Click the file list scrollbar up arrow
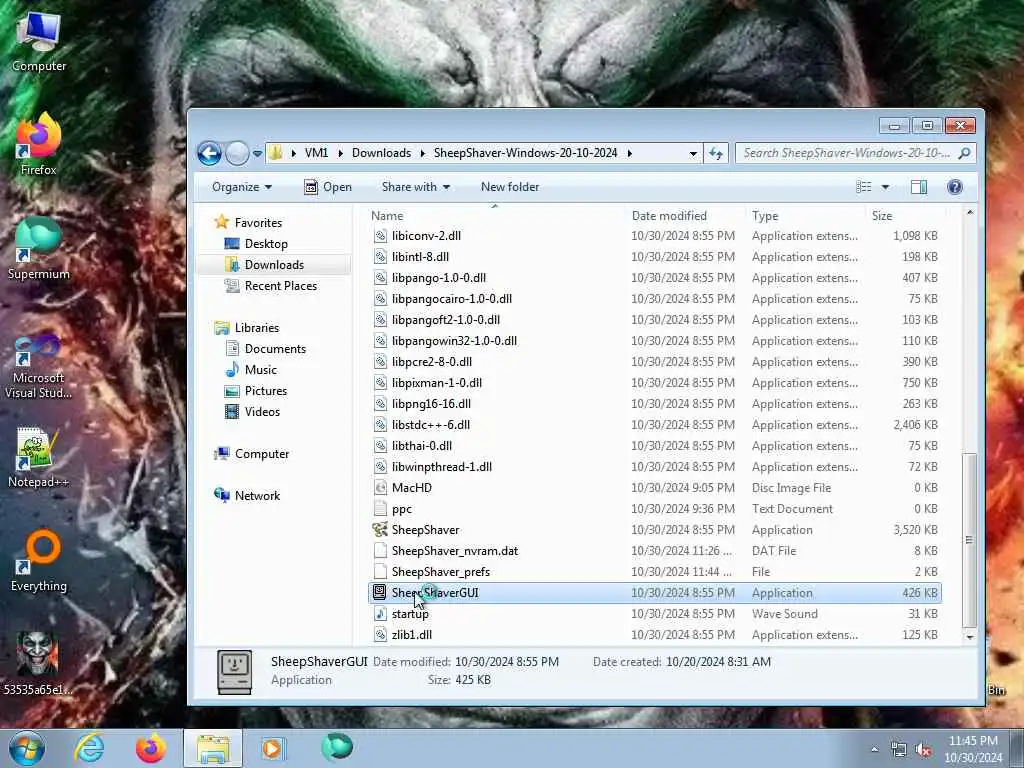Viewport: 1024px width, 768px height. tap(970, 213)
